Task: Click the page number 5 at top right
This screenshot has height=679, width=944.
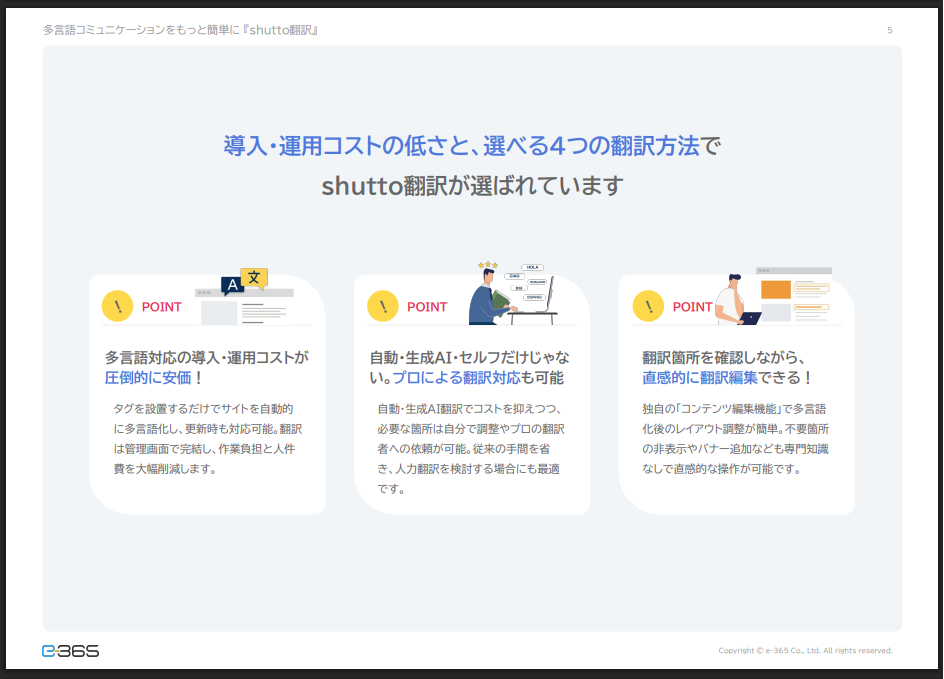Action: pyautogui.click(x=890, y=30)
